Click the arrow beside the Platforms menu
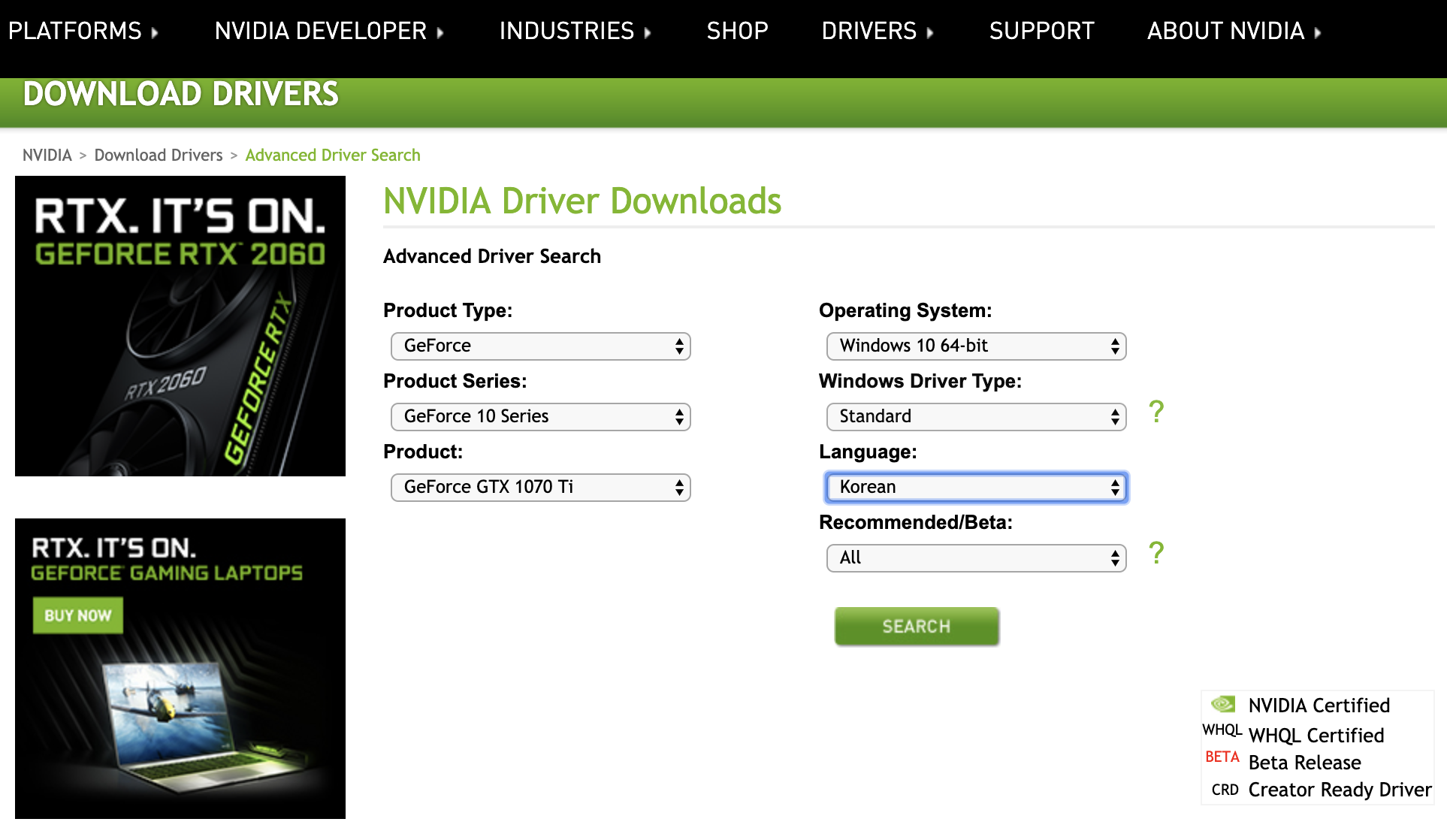Viewport: 1447px width, 840px height. [155, 32]
